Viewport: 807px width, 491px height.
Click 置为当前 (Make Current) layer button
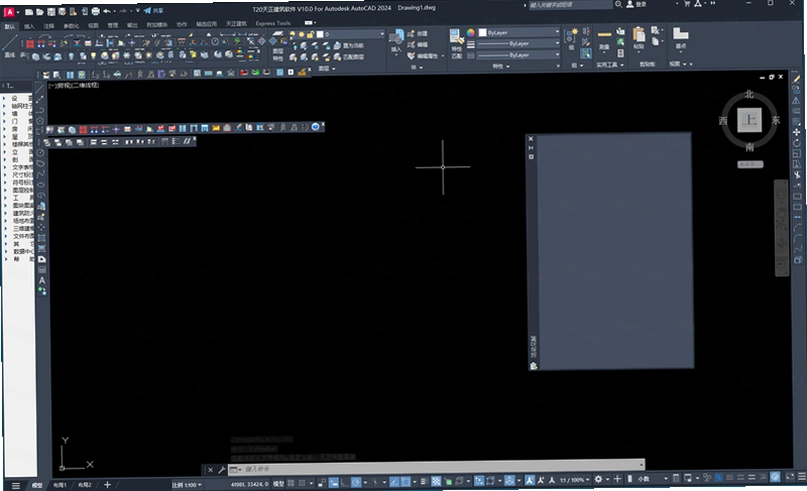(348, 46)
